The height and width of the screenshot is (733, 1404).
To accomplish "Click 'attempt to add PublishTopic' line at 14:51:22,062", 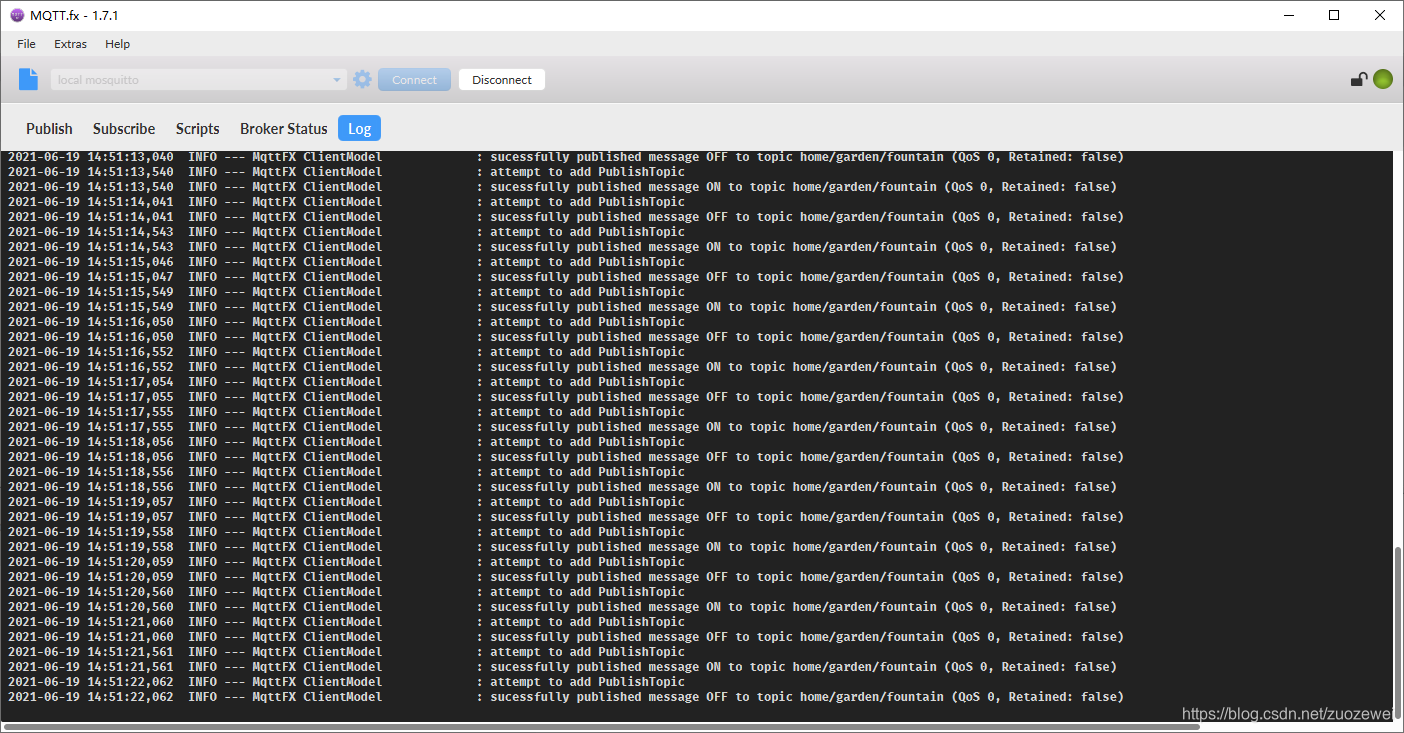I will coord(346,682).
